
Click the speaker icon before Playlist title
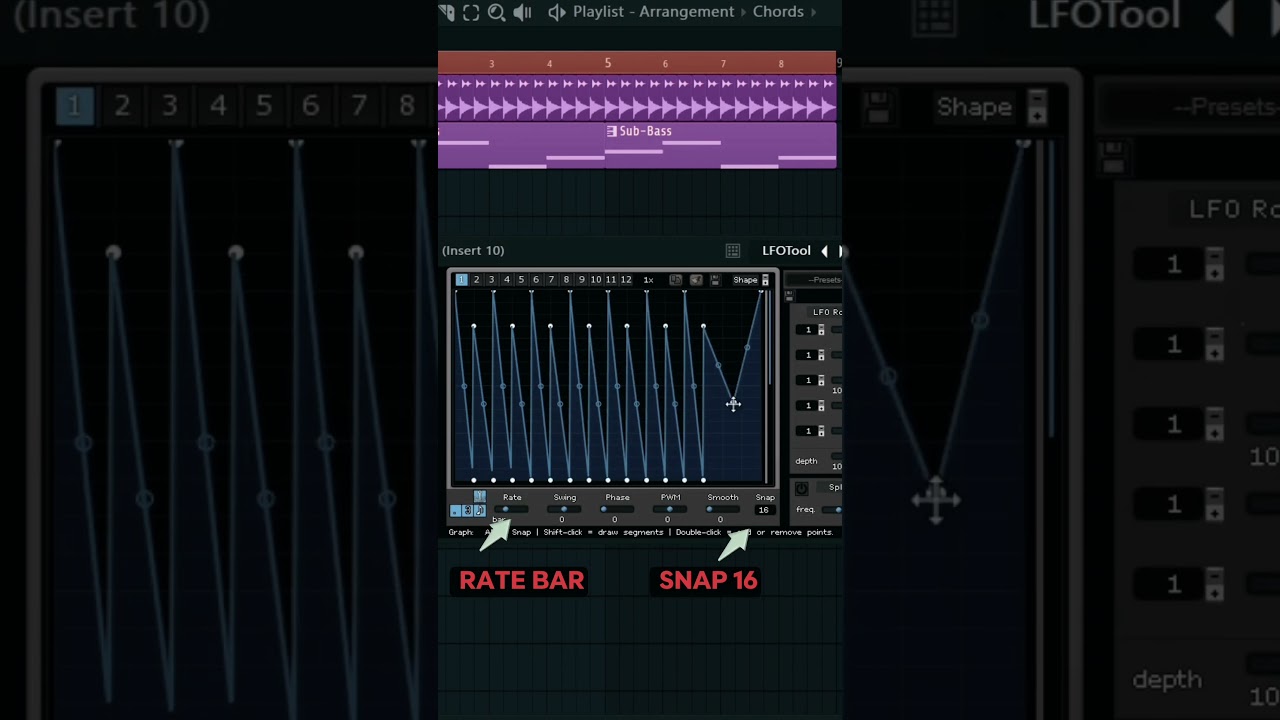557,12
